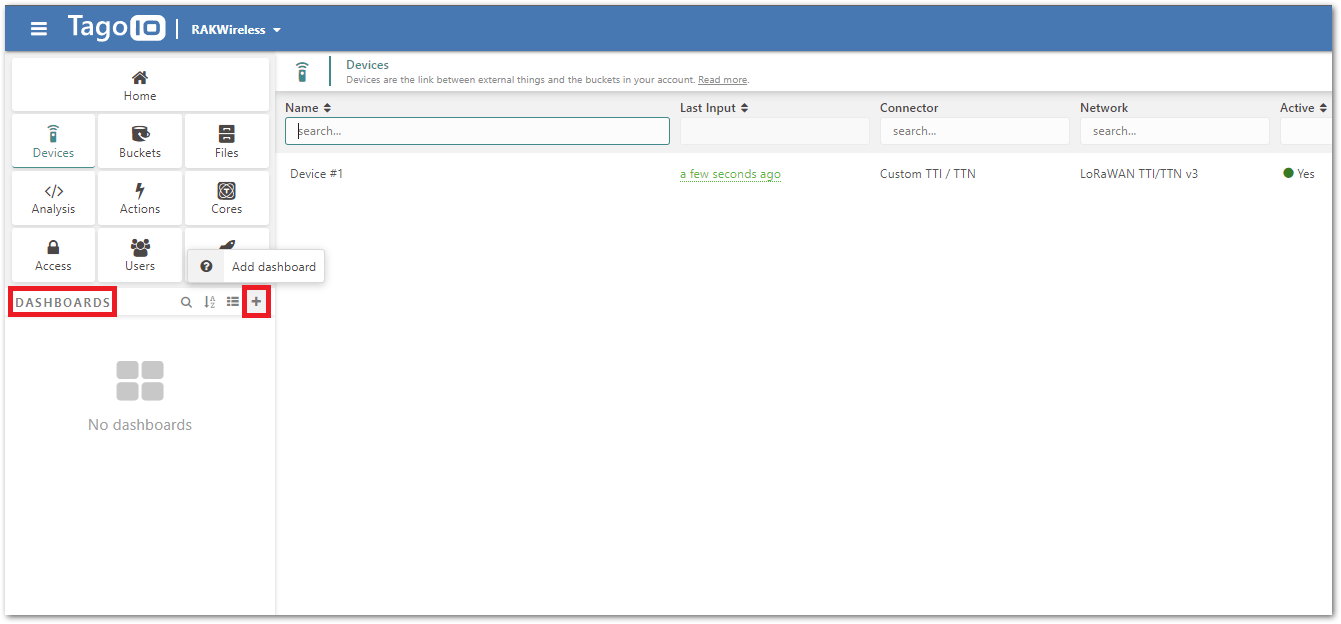Click the Read more link
Viewport: 1341px width, 624px height.
tap(722, 80)
